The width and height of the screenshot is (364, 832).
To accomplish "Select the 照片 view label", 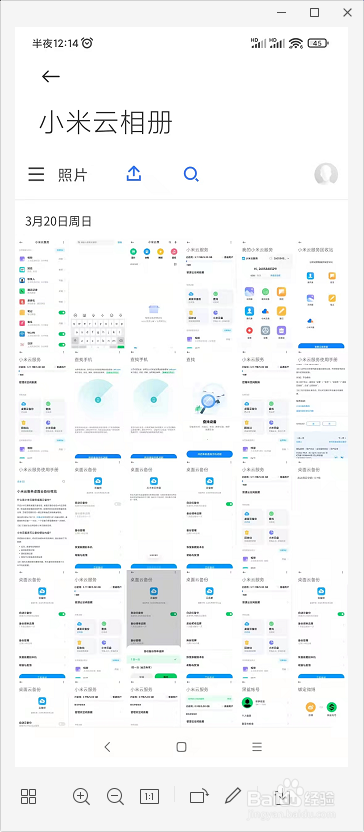I will pyautogui.click(x=73, y=175).
